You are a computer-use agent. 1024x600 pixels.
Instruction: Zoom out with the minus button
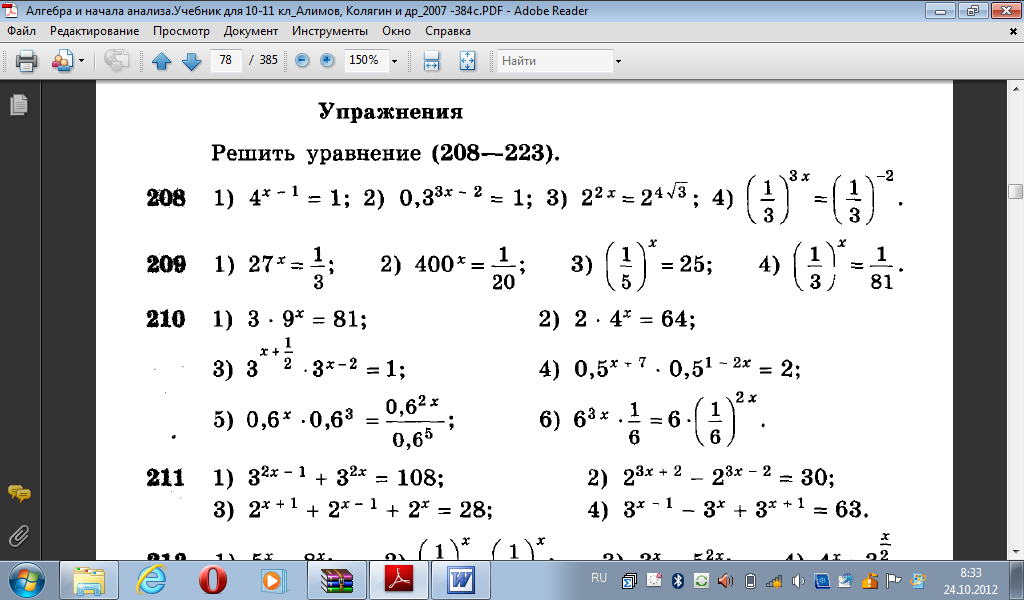pyautogui.click(x=302, y=60)
